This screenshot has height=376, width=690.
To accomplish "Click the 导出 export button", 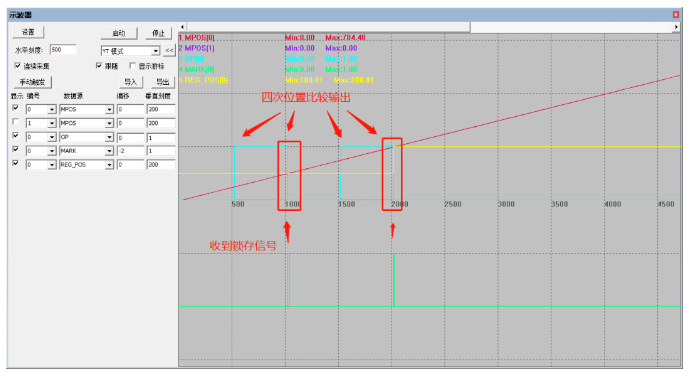I will [x=163, y=82].
